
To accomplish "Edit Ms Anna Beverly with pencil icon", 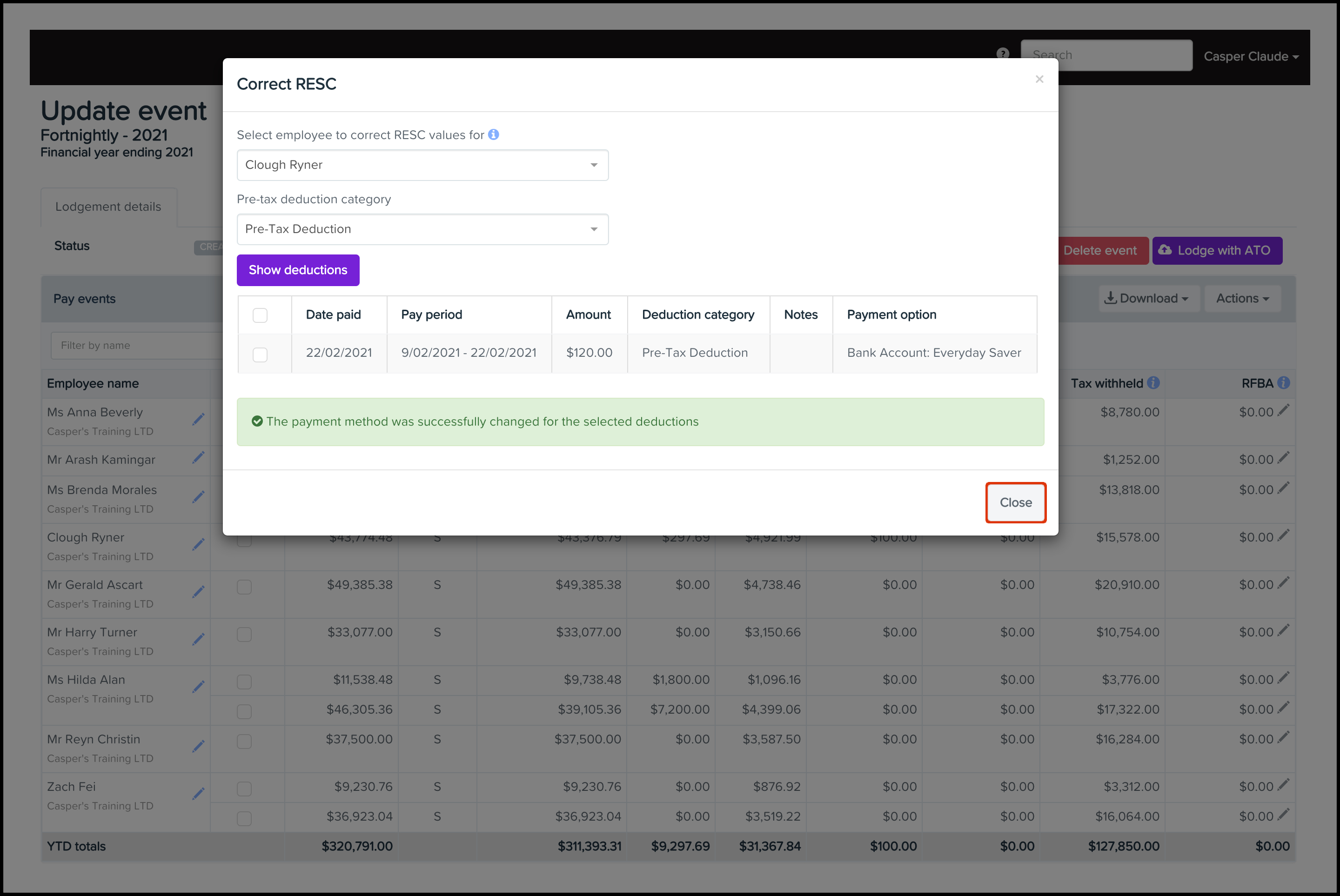I will [198, 420].
